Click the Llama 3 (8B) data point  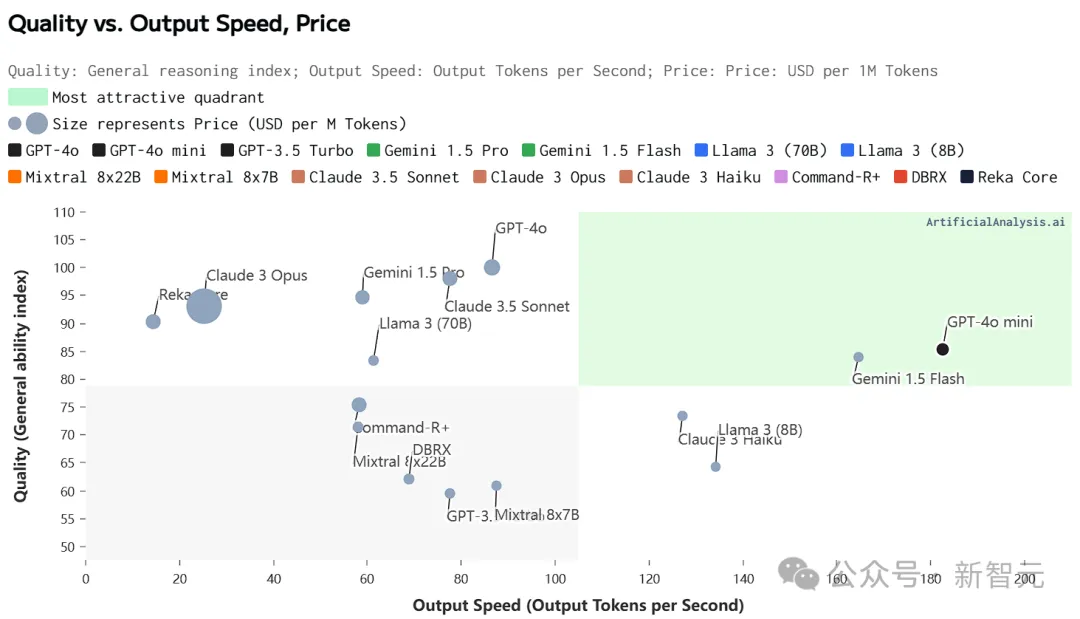pyautogui.click(x=716, y=467)
